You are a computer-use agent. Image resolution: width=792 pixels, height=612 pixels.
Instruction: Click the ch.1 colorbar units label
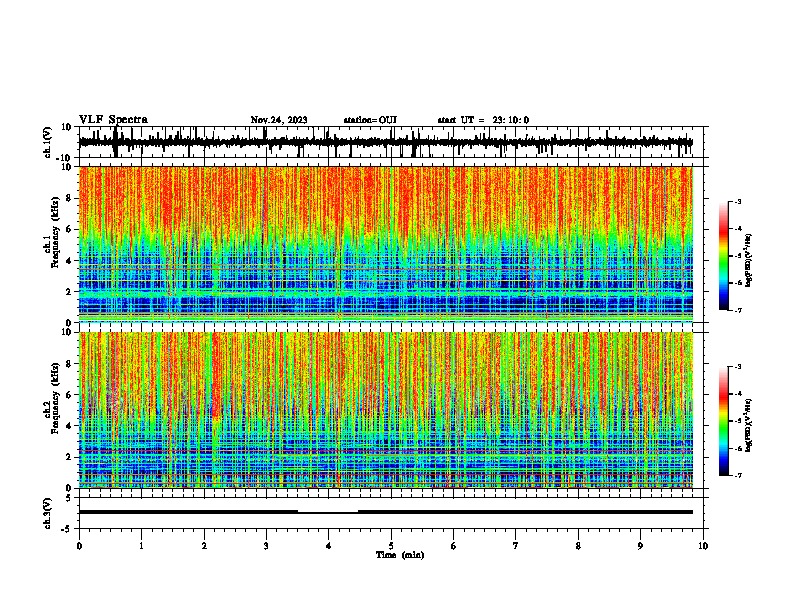click(x=749, y=261)
